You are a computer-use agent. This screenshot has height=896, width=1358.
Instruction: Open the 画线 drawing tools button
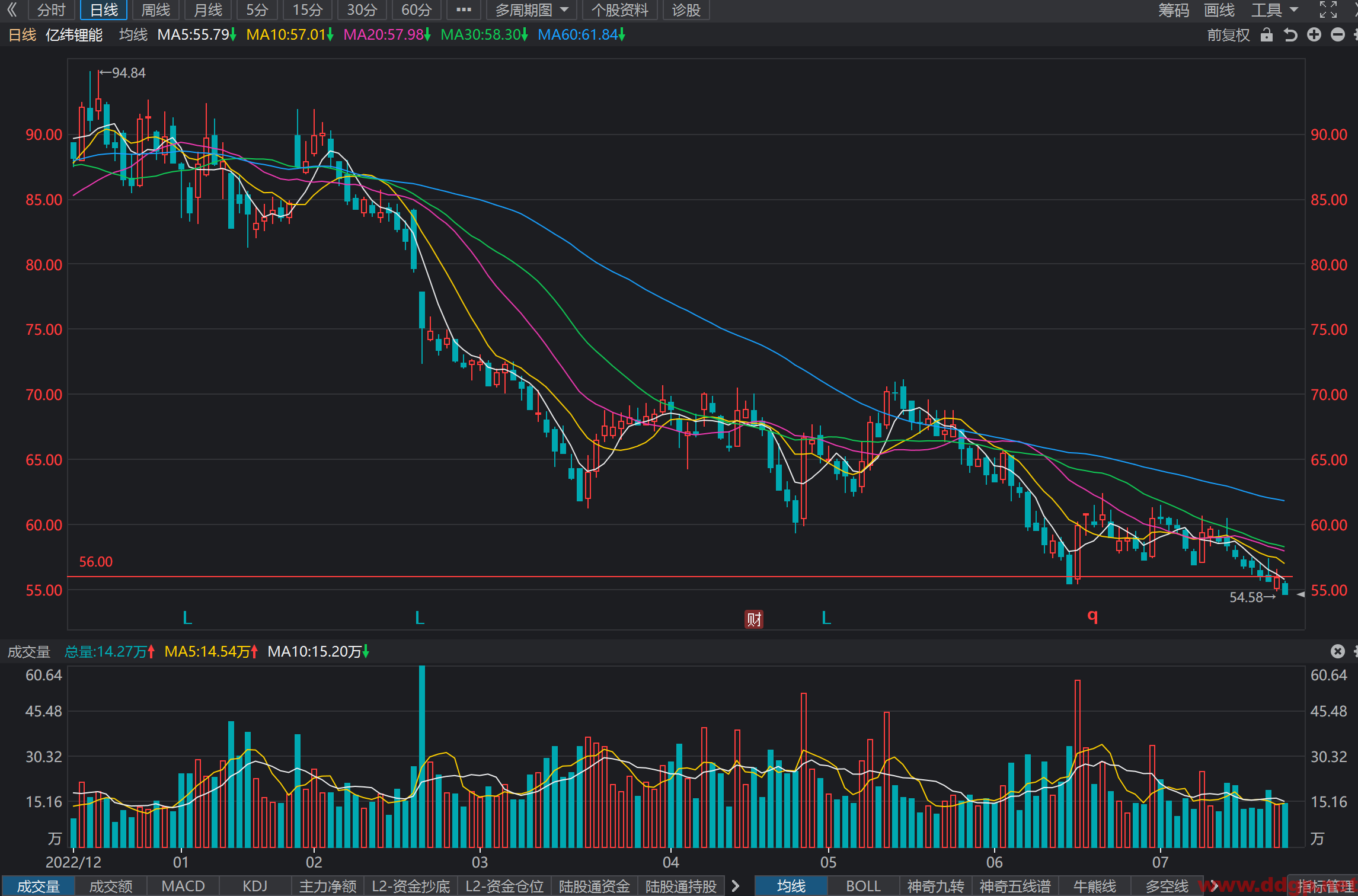click(x=1219, y=10)
